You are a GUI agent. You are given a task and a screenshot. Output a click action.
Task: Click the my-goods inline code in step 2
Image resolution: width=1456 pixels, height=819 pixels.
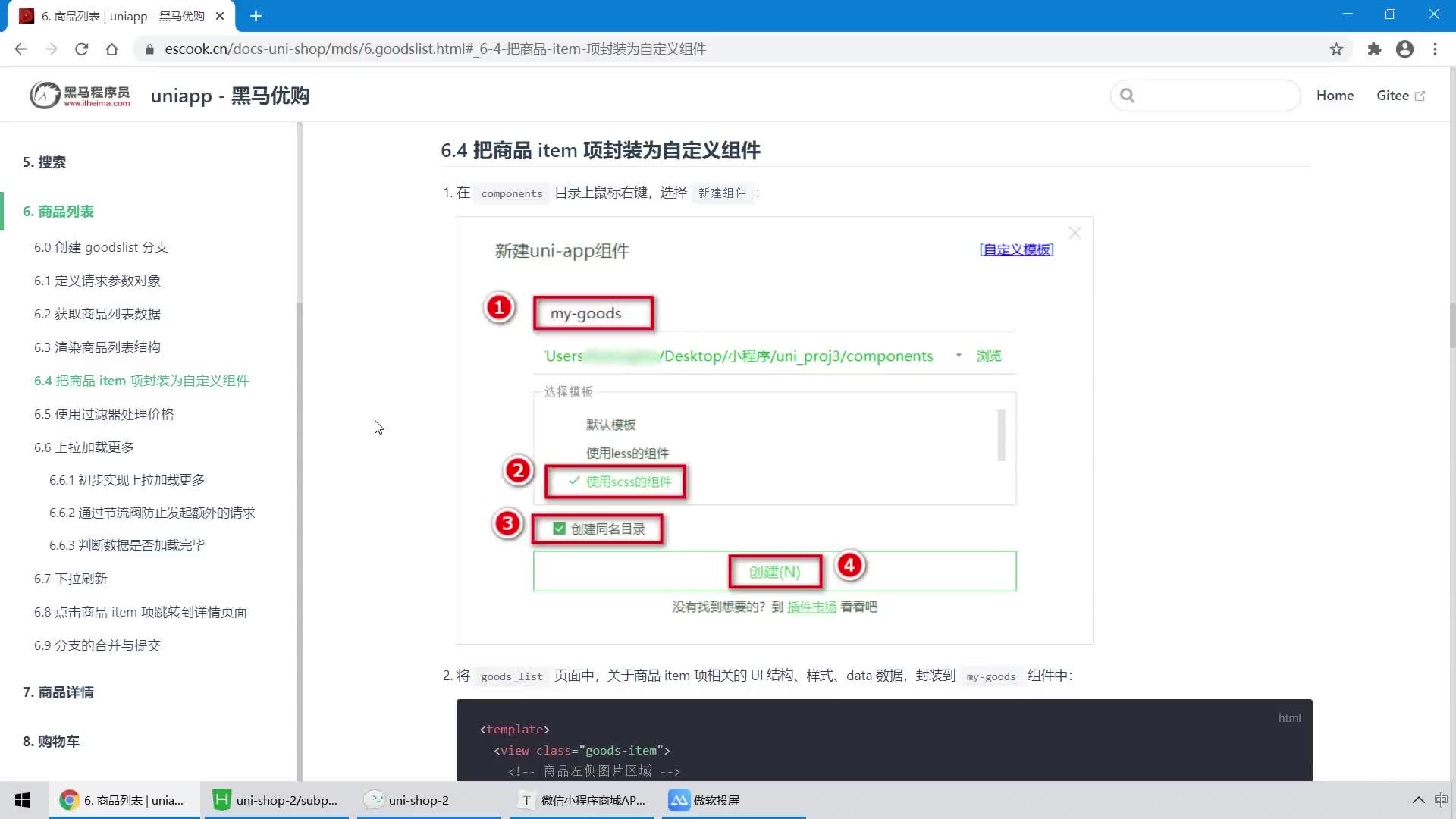point(990,676)
